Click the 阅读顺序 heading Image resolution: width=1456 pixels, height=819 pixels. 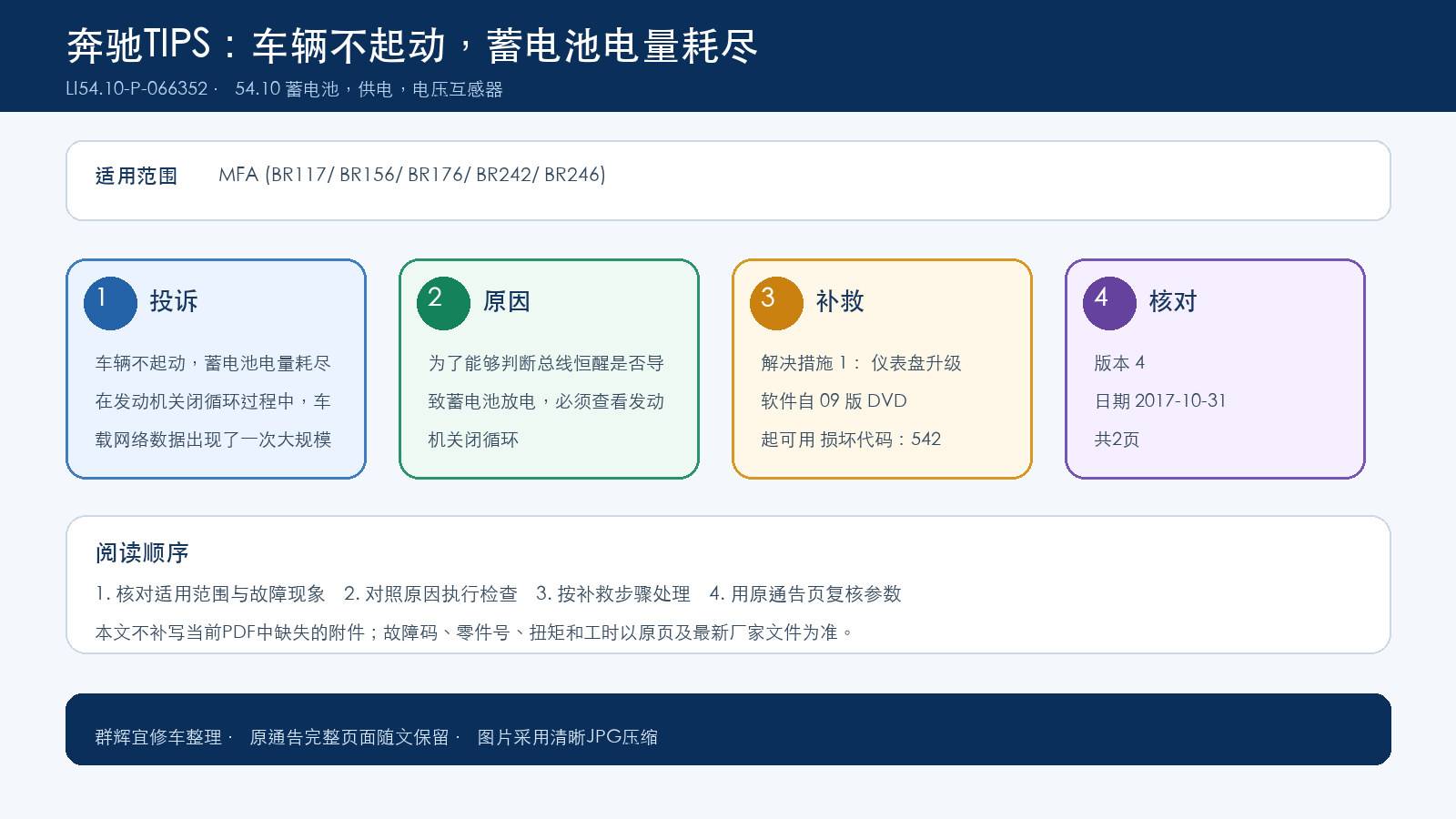click(x=142, y=553)
